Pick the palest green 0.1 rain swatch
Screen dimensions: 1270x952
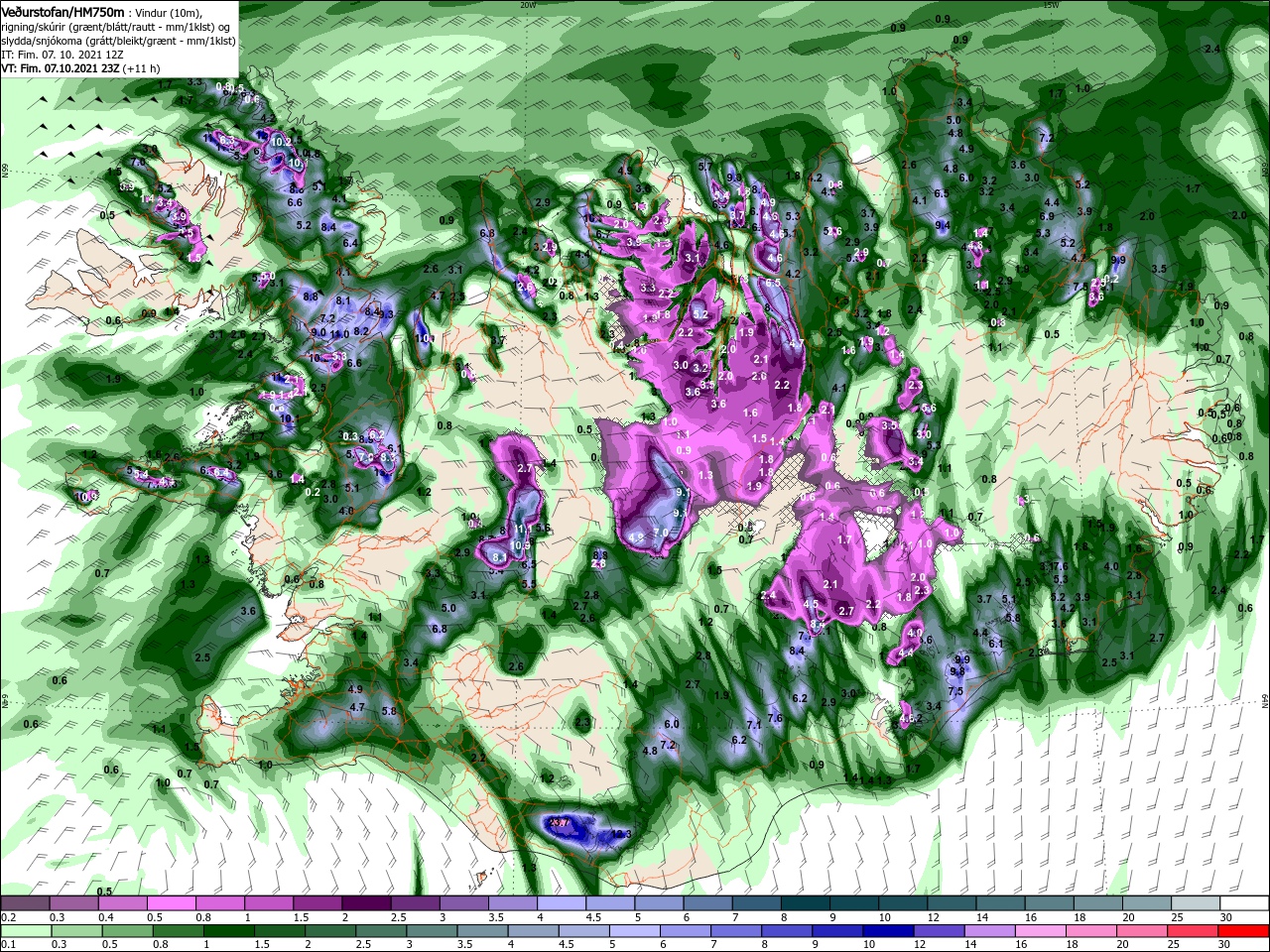point(25,931)
